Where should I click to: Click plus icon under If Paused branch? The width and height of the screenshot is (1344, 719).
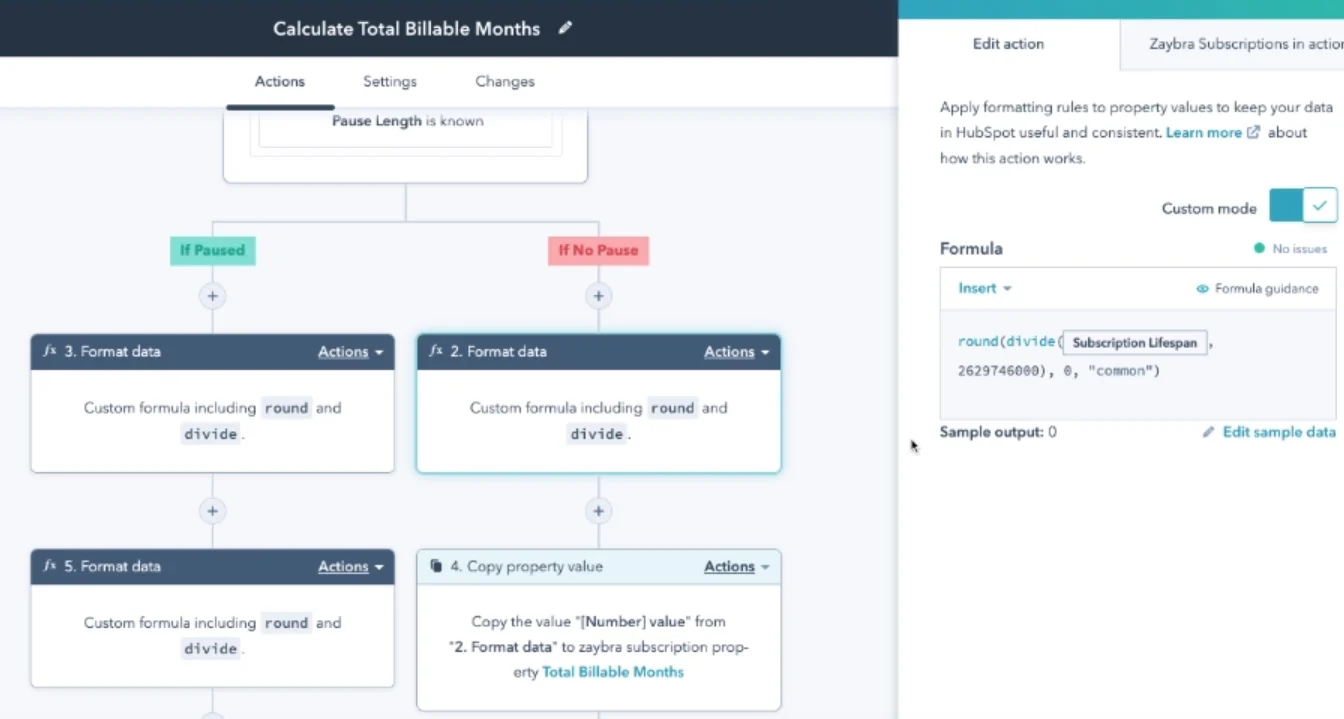(x=212, y=296)
